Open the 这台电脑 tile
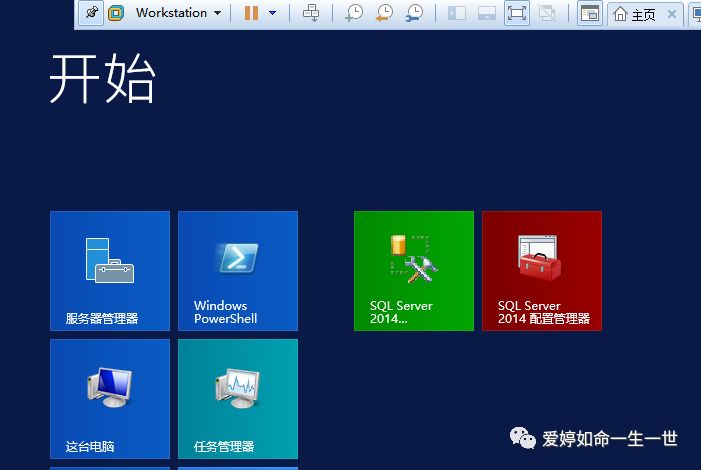Image resolution: width=701 pixels, height=470 pixels. [x=110, y=399]
